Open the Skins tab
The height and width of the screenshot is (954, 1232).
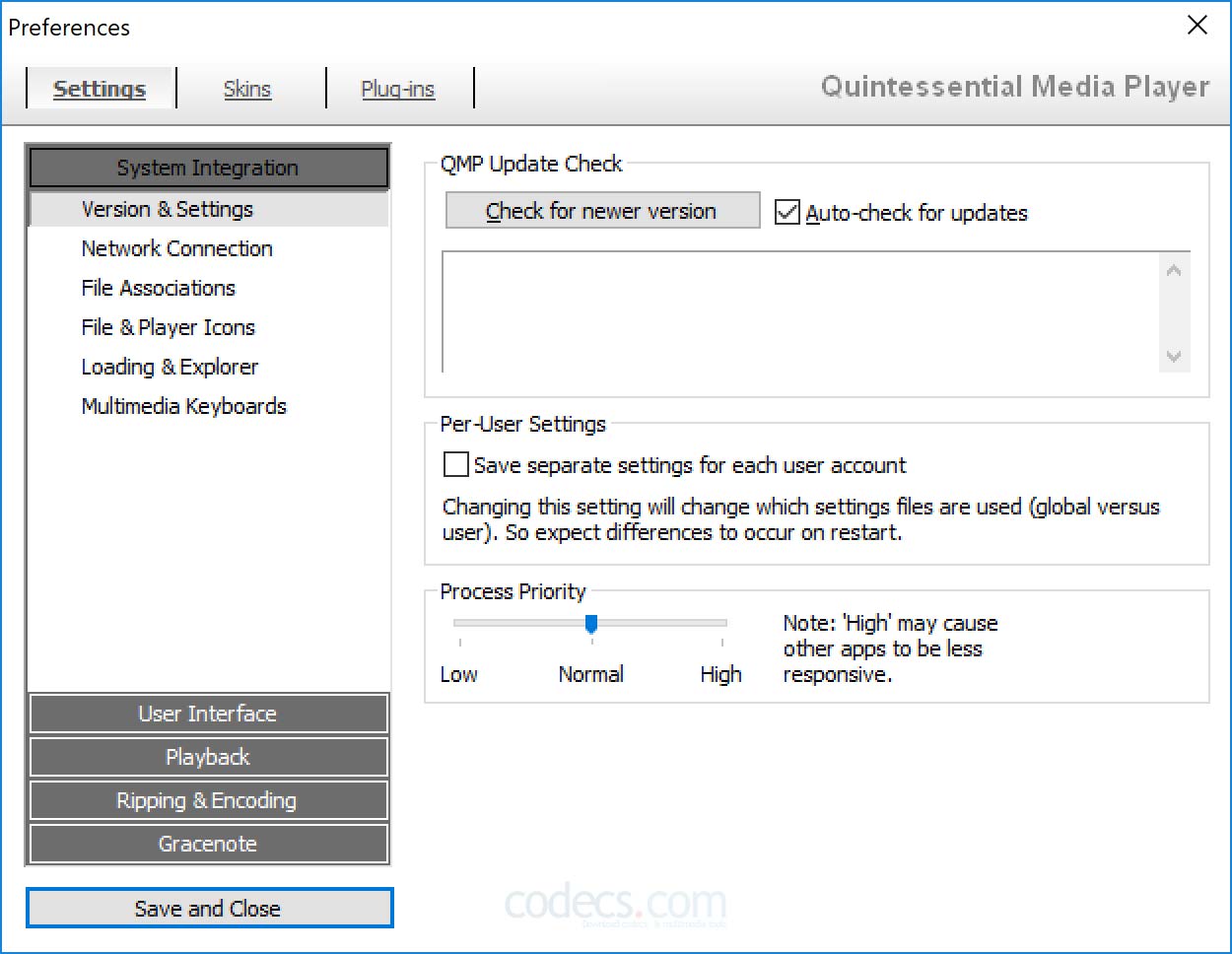[247, 89]
